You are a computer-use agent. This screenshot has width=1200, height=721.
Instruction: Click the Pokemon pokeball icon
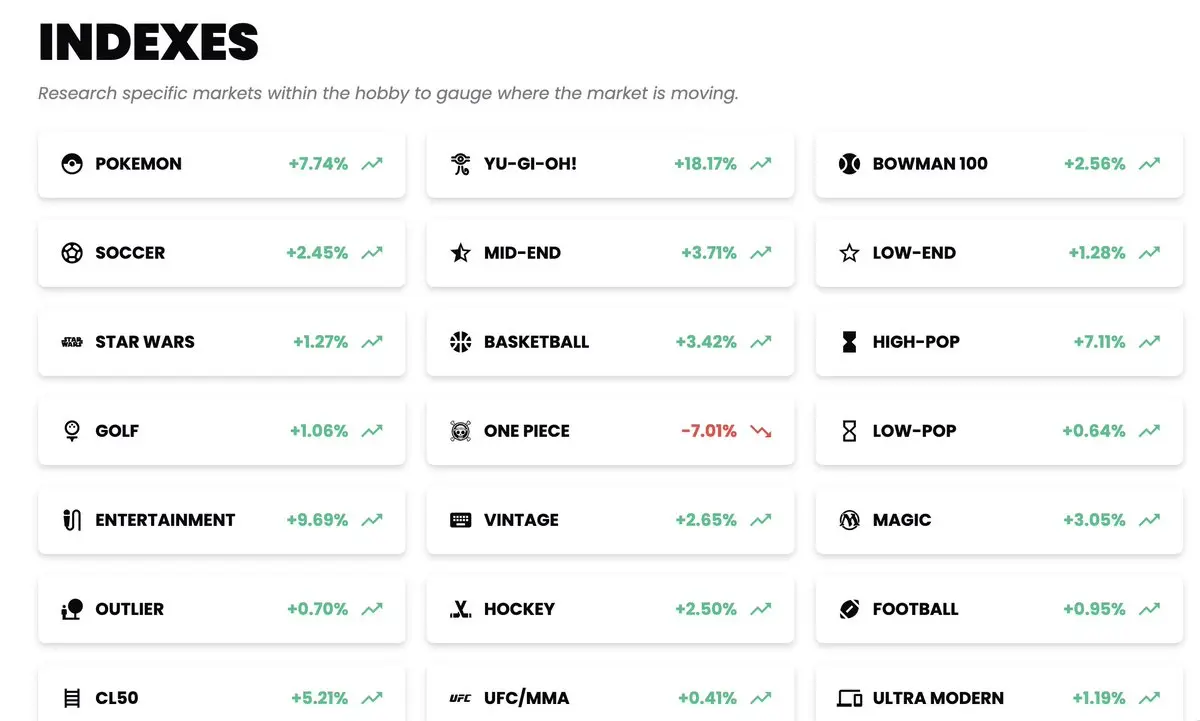72,164
